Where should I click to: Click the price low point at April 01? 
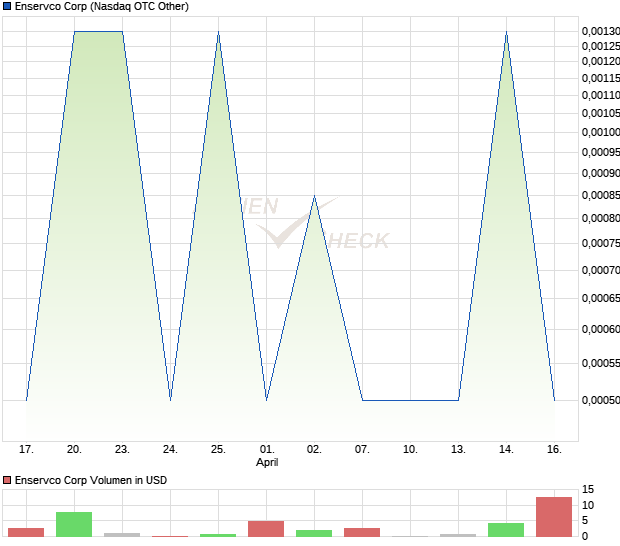point(267,400)
